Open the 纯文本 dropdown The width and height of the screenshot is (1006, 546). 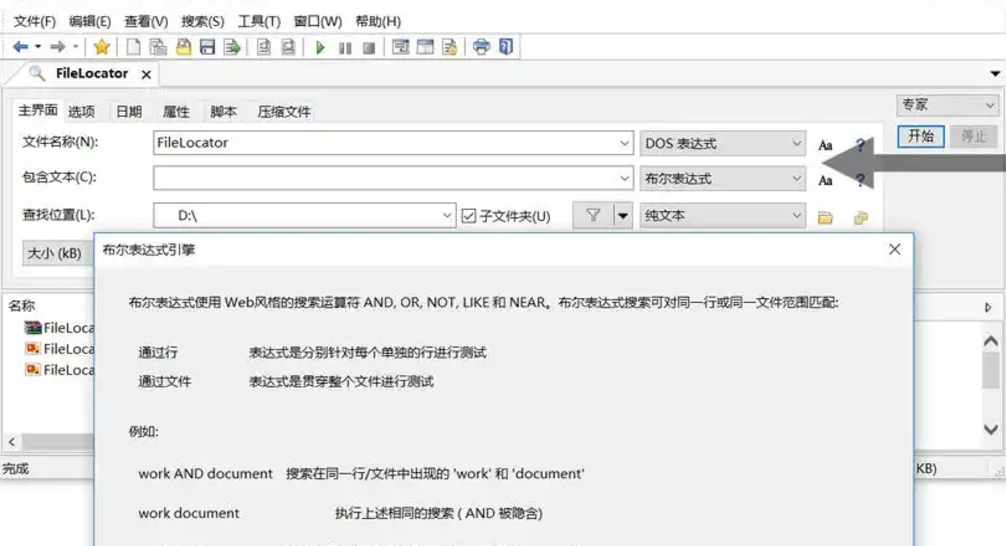coord(722,216)
